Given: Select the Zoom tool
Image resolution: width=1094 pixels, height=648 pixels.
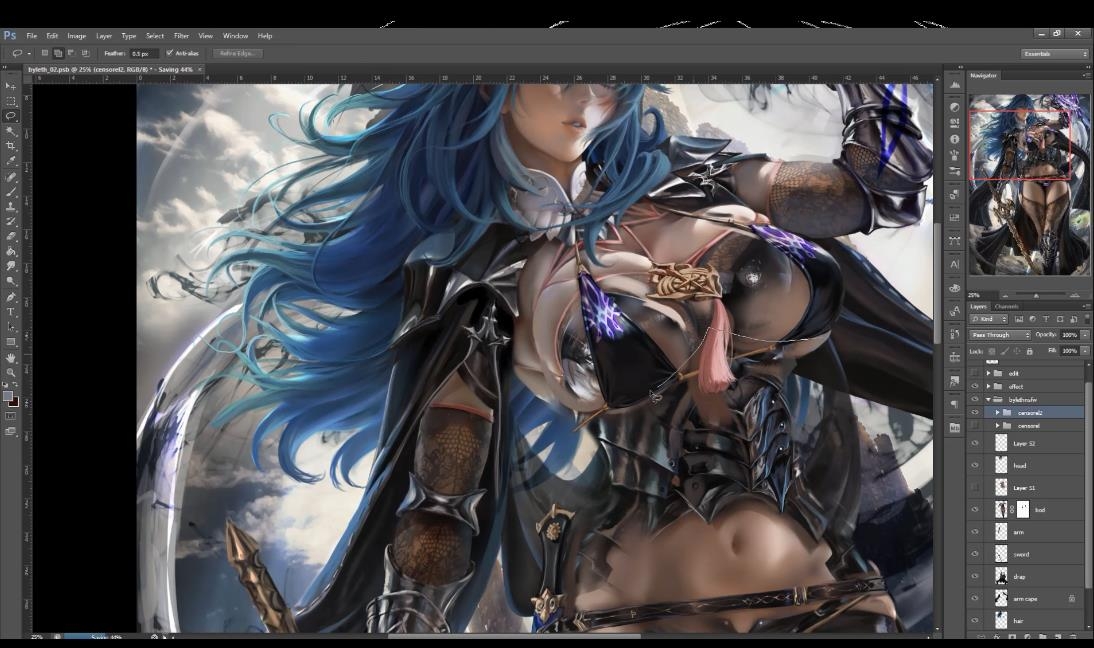Looking at the screenshot, I should (x=10, y=372).
